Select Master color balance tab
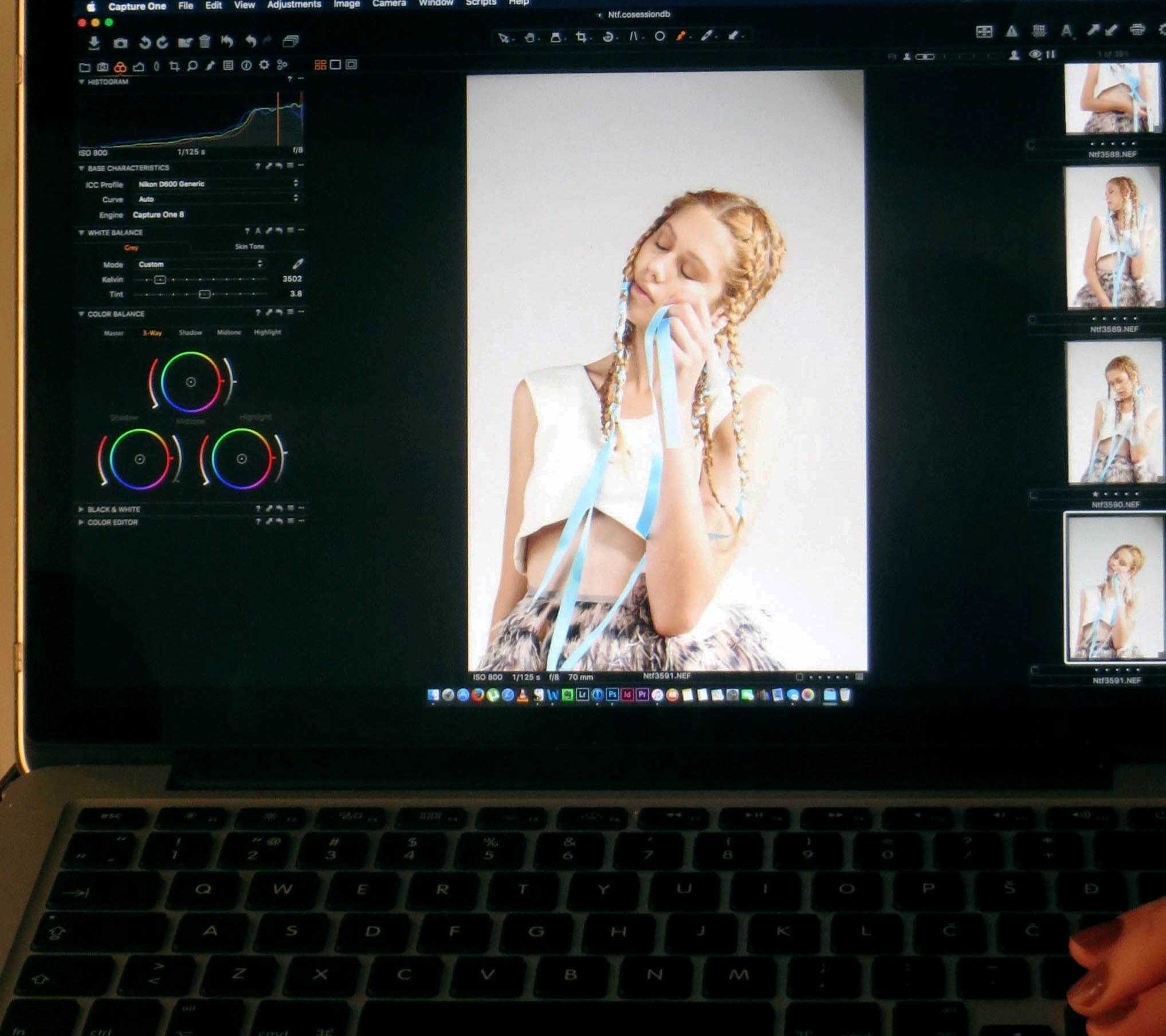Image resolution: width=1166 pixels, height=1036 pixels. 113,333
